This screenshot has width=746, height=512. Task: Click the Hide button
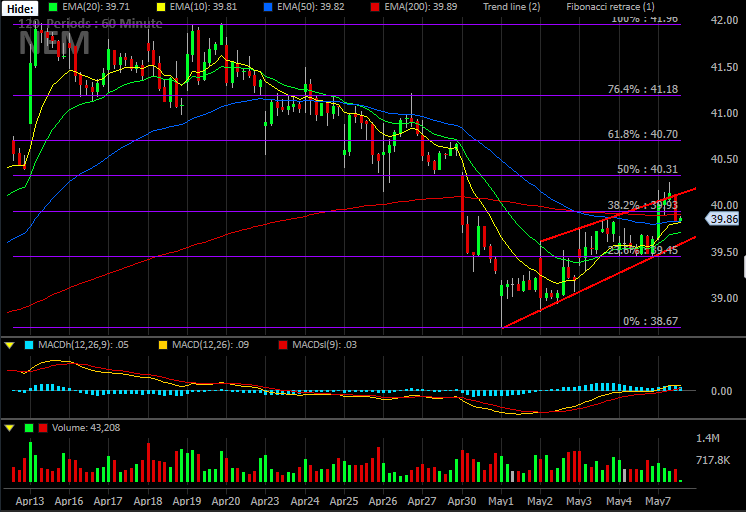tap(20, 9)
